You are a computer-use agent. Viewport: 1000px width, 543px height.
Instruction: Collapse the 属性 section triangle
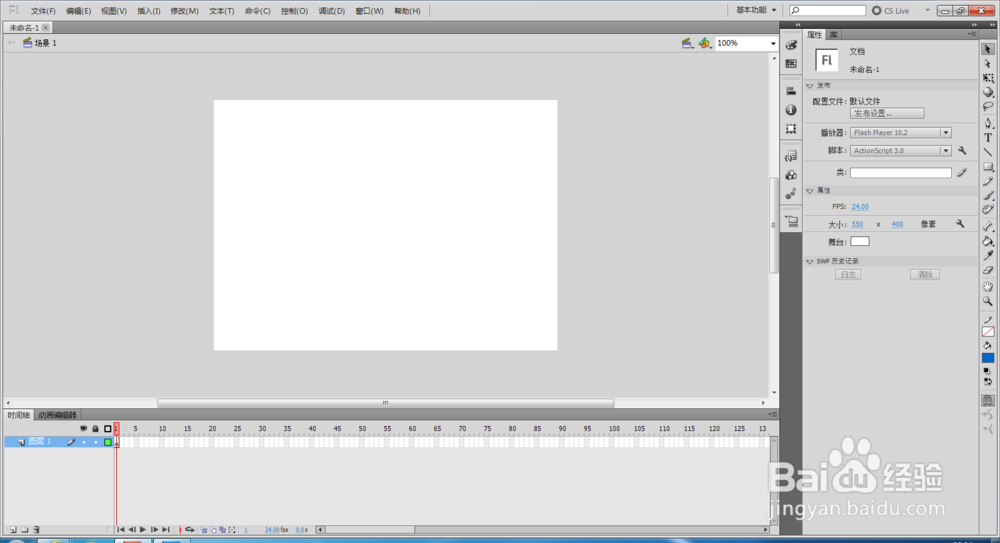click(810, 191)
